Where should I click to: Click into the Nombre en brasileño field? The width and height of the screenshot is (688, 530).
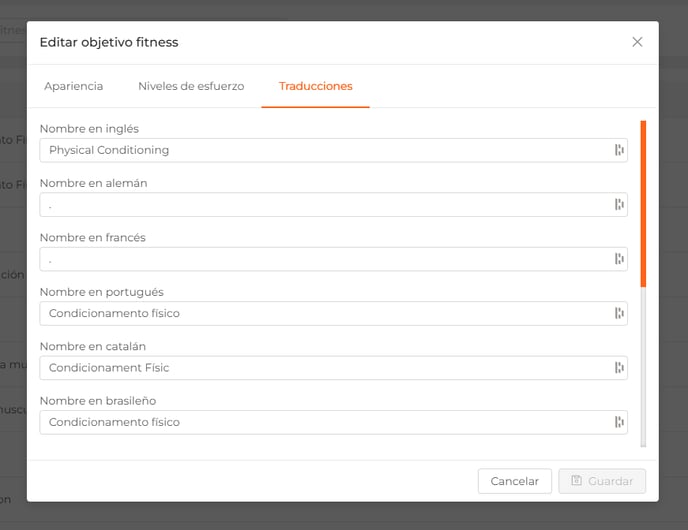click(x=333, y=422)
